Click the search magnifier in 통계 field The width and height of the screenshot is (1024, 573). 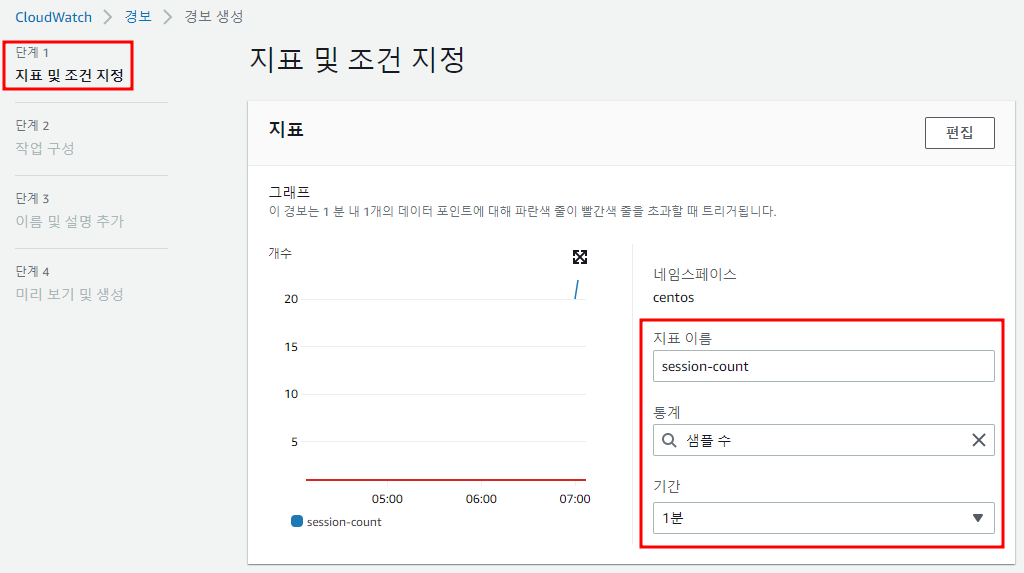click(669, 440)
